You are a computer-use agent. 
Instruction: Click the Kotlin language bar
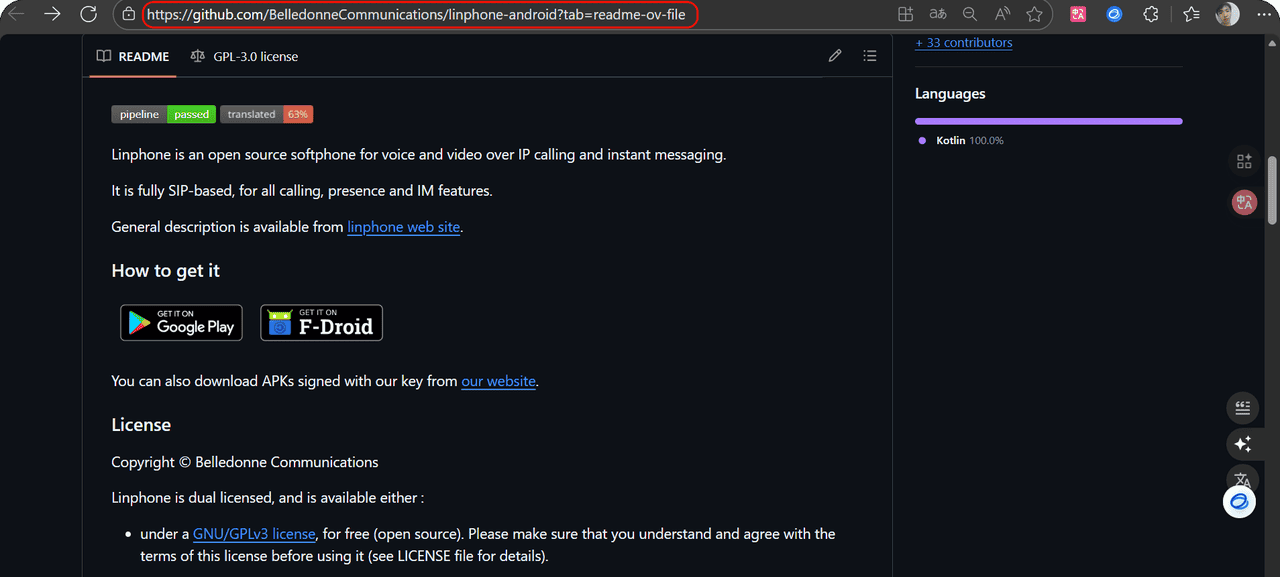[x=1048, y=121]
